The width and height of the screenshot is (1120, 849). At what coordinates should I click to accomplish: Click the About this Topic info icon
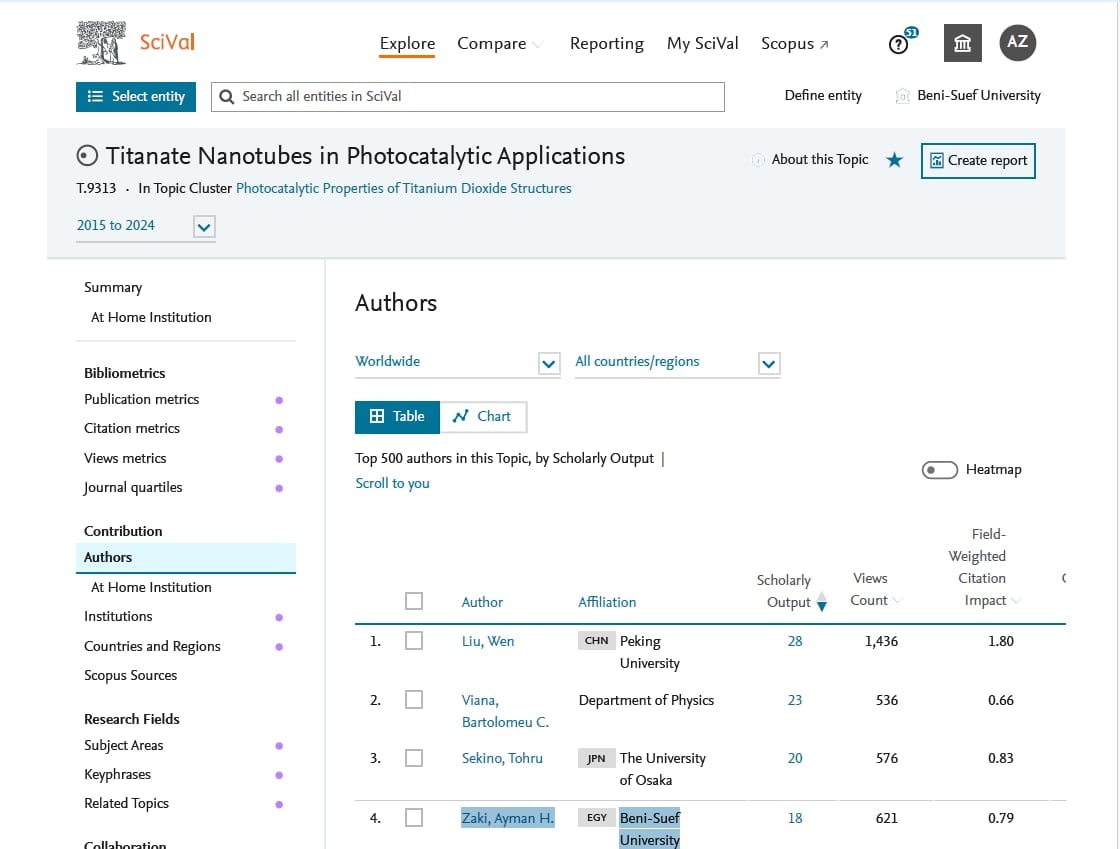(x=758, y=160)
